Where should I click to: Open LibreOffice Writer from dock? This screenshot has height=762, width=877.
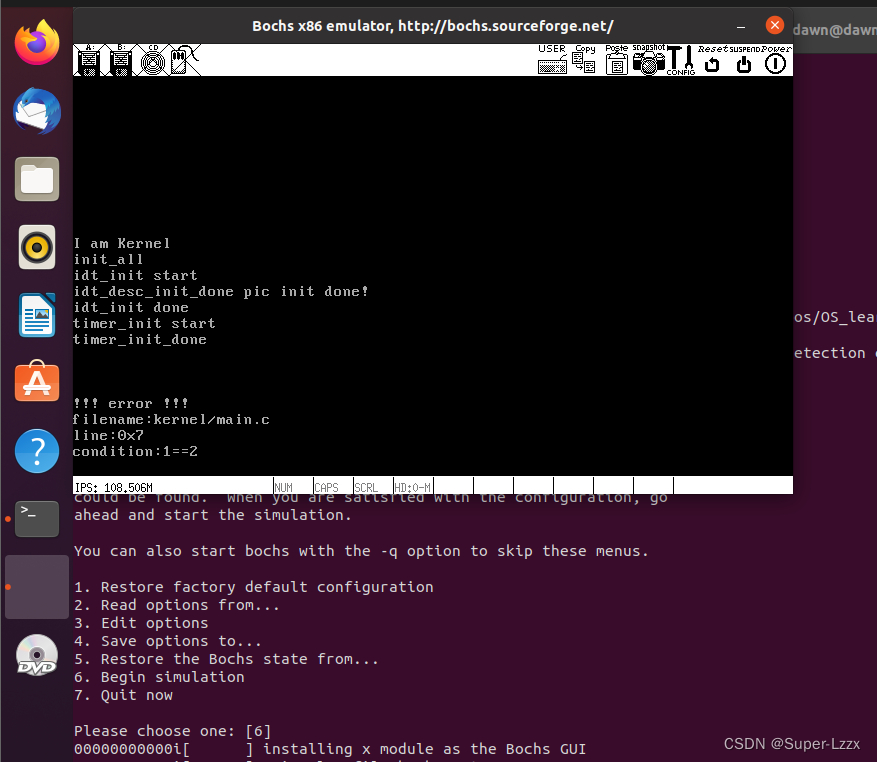click(x=37, y=315)
